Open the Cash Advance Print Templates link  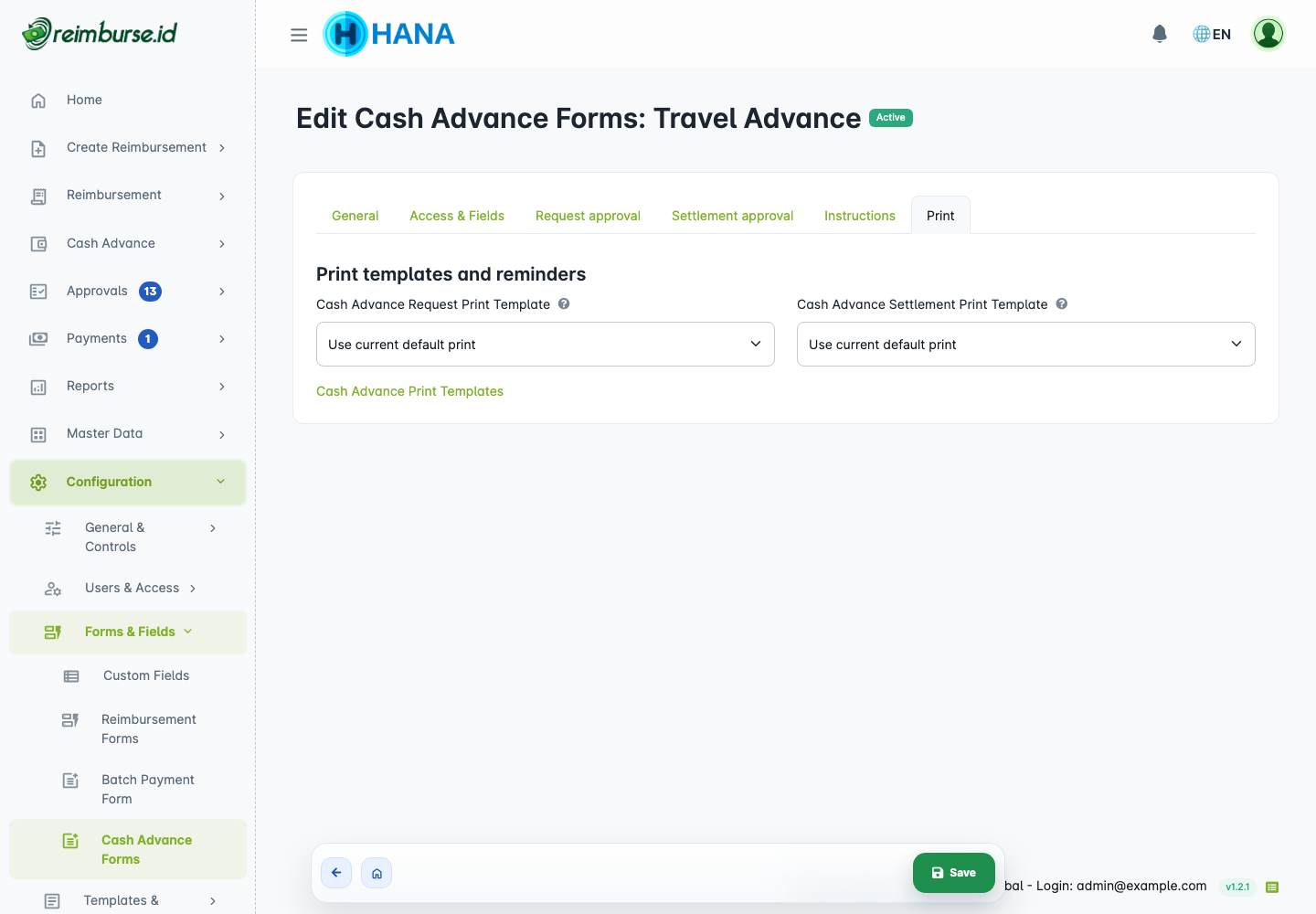(409, 391)
